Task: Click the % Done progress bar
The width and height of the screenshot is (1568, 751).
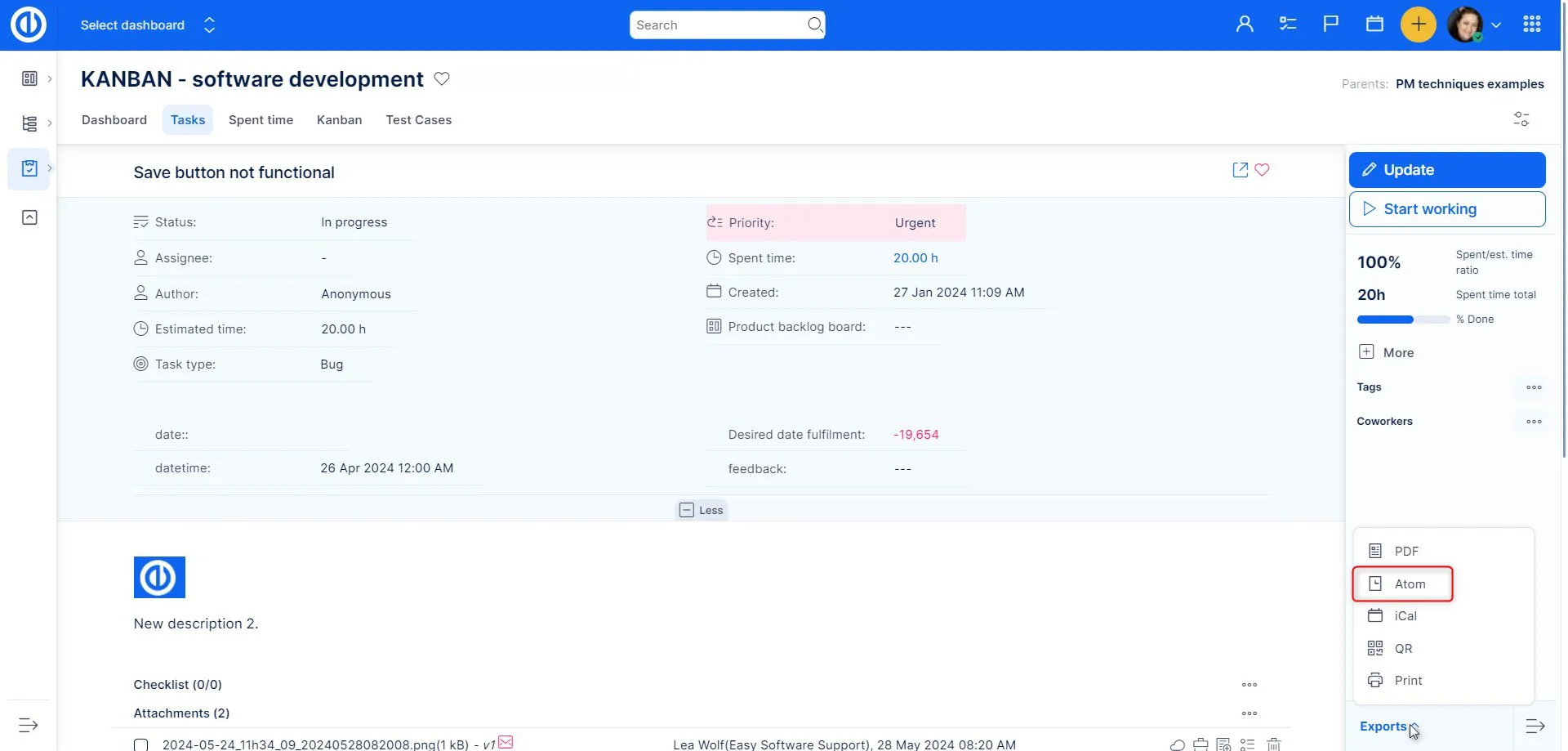Action: (1402, 320)
